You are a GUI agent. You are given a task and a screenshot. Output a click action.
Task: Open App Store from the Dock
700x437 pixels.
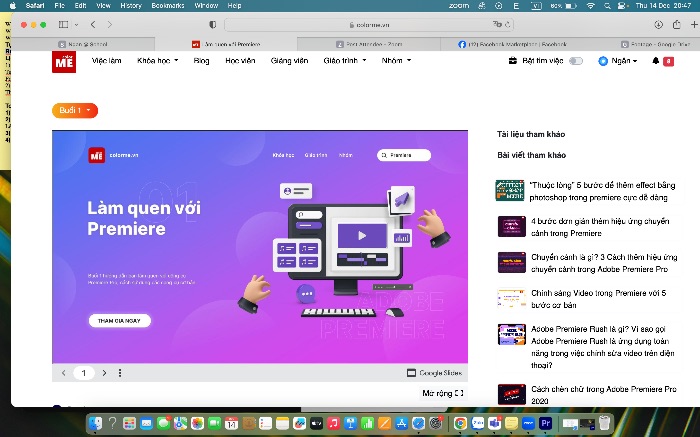click(401, 422)
